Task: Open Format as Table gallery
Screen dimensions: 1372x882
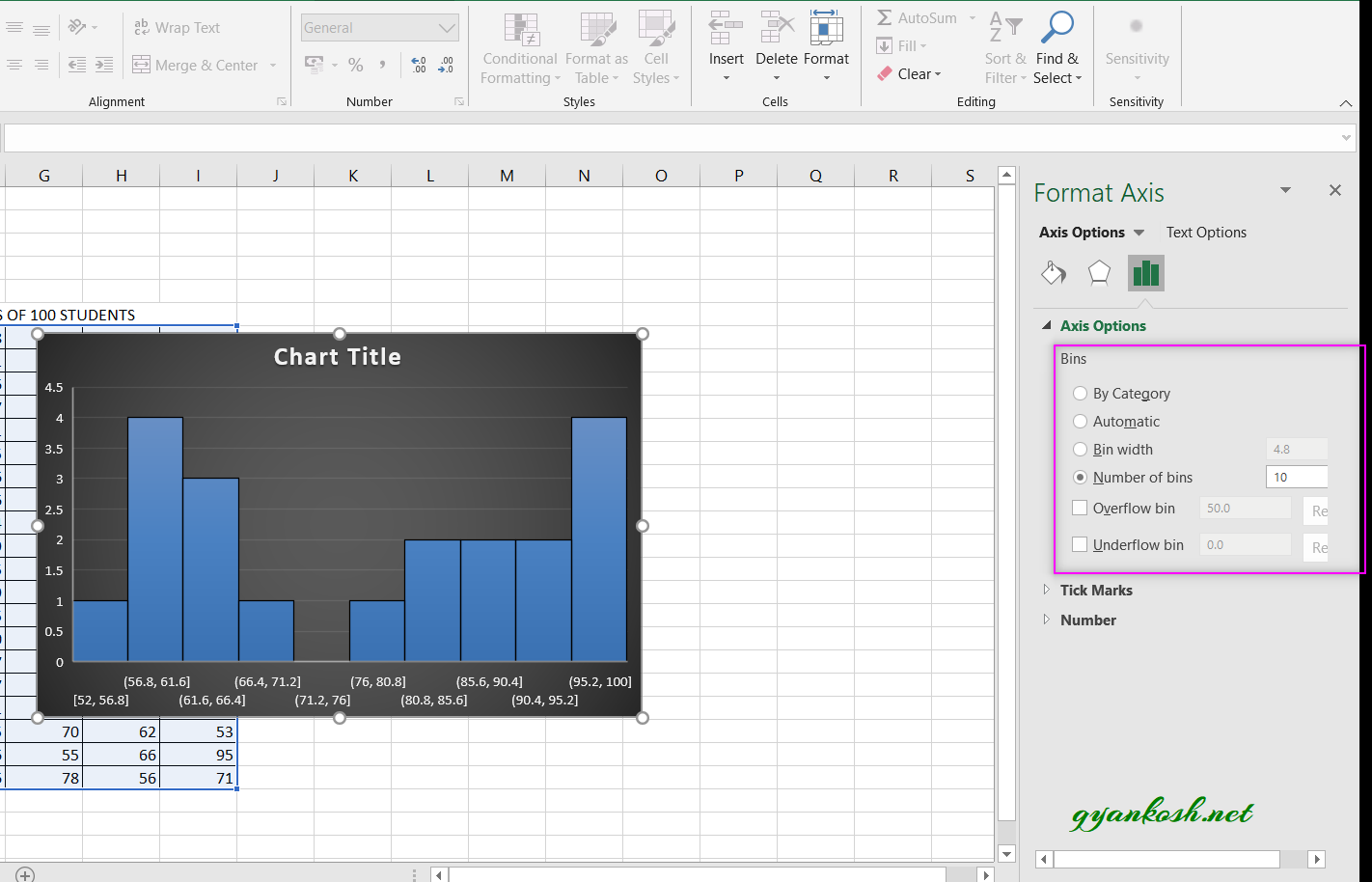Action: point(596,49)
